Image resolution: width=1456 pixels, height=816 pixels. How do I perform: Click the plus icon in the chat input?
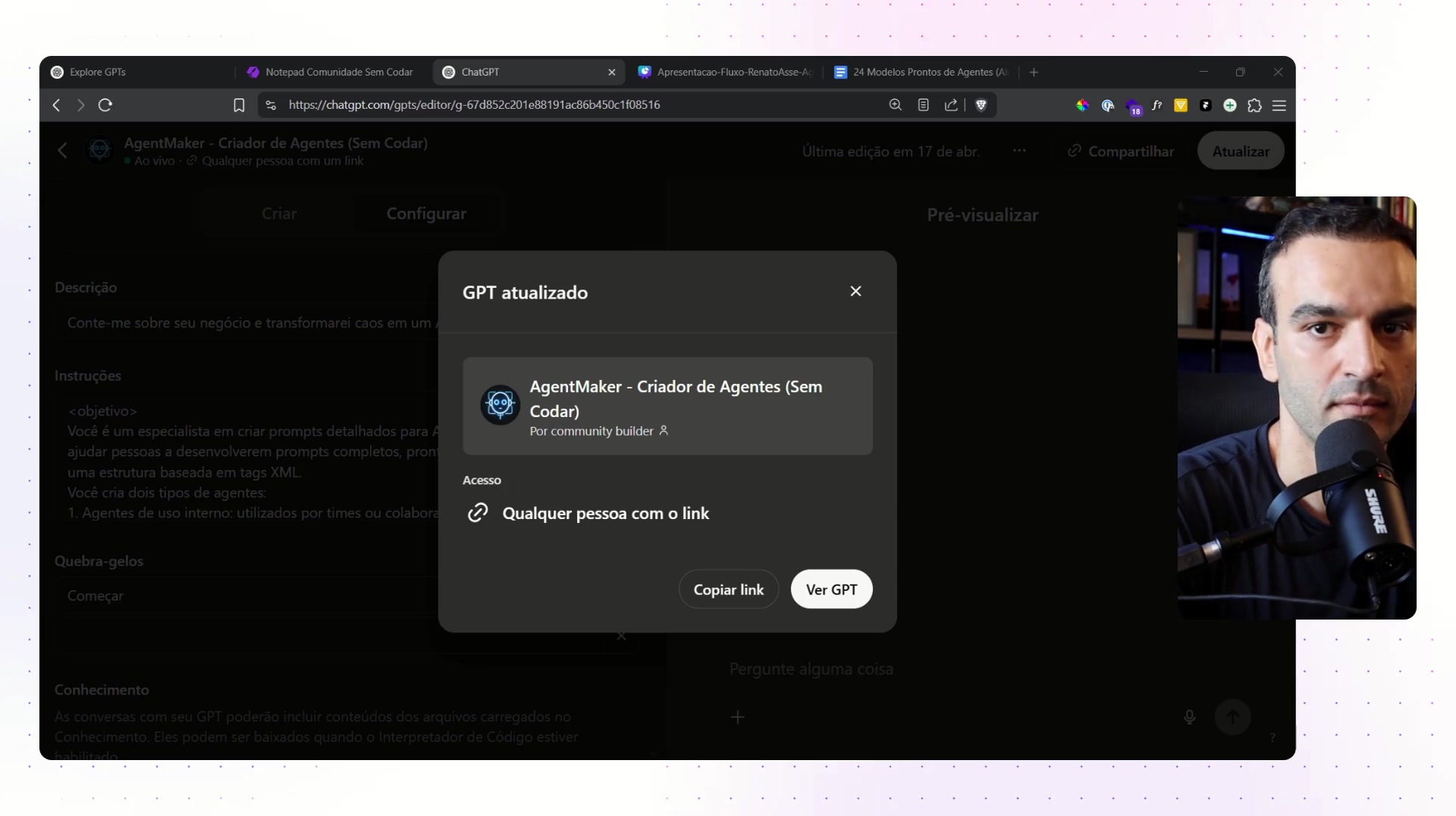[x=738, y=717]
